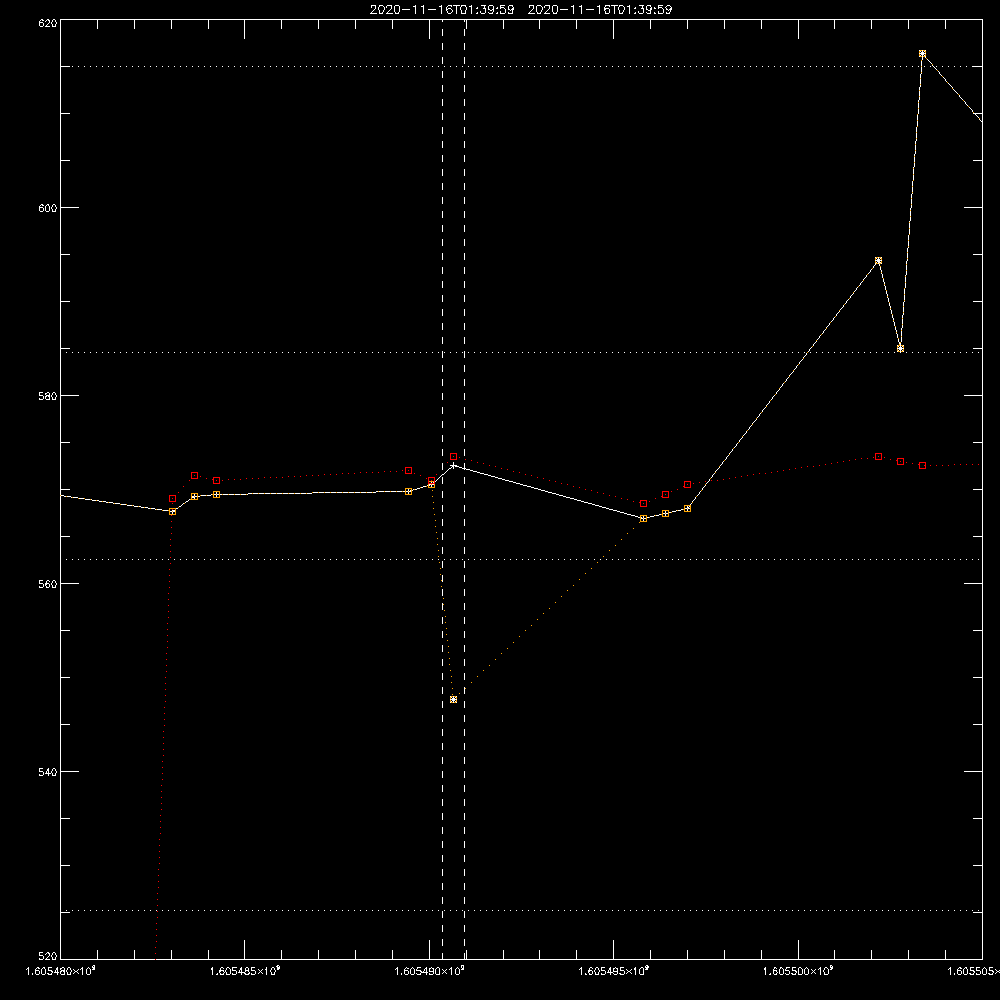The image size is (1000, 1000).
Task: Click the 1.605490×10⁹ x-axis label
Action: pyautogui.click(x=429, y=971)
